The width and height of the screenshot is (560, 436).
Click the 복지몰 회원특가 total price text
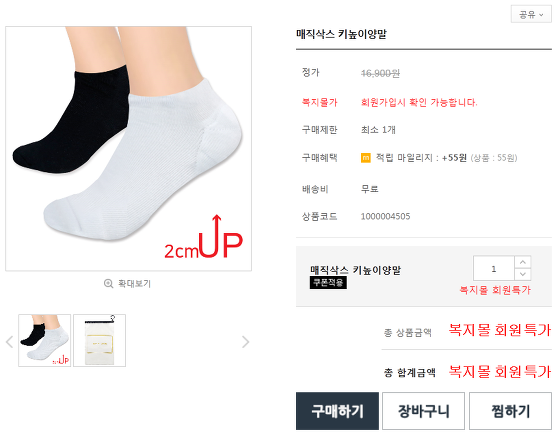500,371
